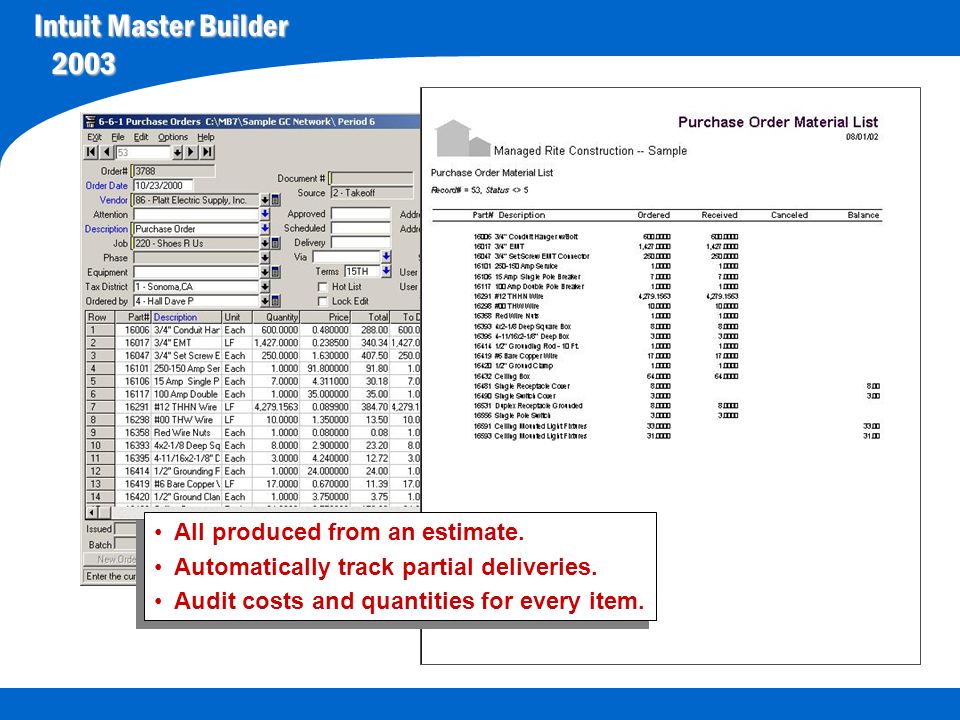Click '#00 THW Wire' description cell
Screen dimensions: 960x720
tap(186, 420)
